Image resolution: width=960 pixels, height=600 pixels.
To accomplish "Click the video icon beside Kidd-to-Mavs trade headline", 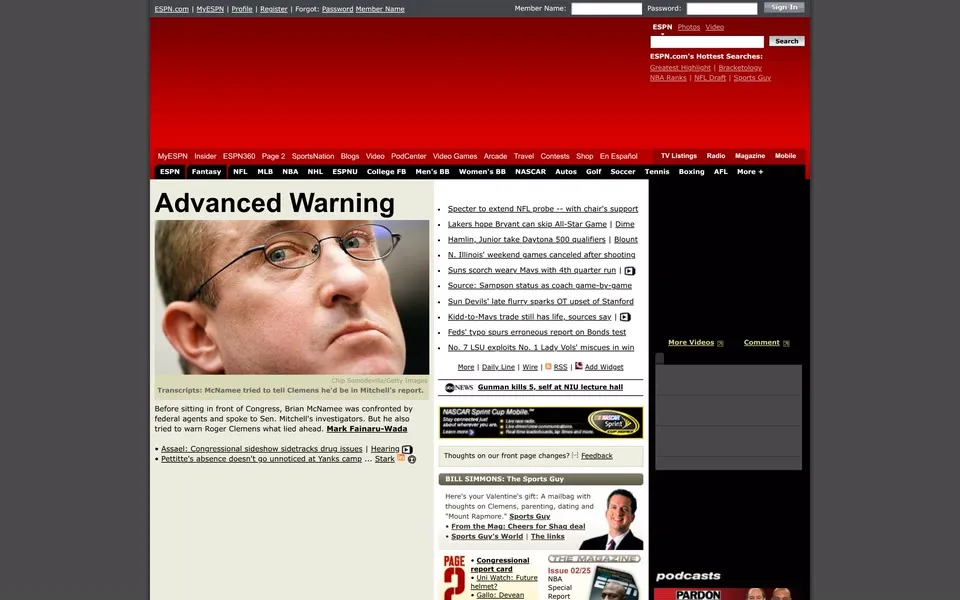I will click(x=624, y=317).
